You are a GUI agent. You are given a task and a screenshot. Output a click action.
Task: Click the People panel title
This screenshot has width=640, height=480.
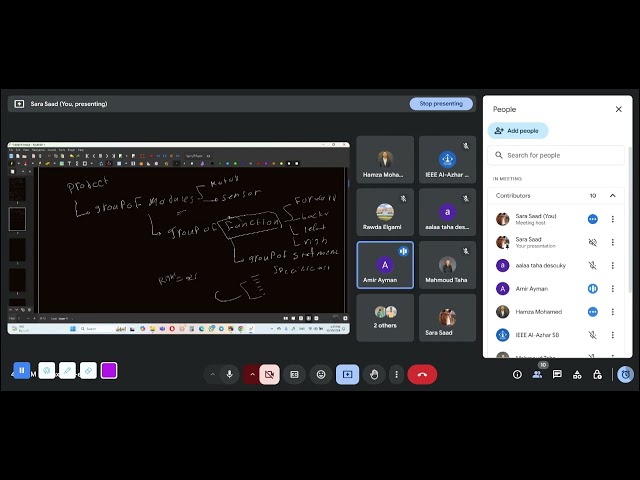coord(504,109)
